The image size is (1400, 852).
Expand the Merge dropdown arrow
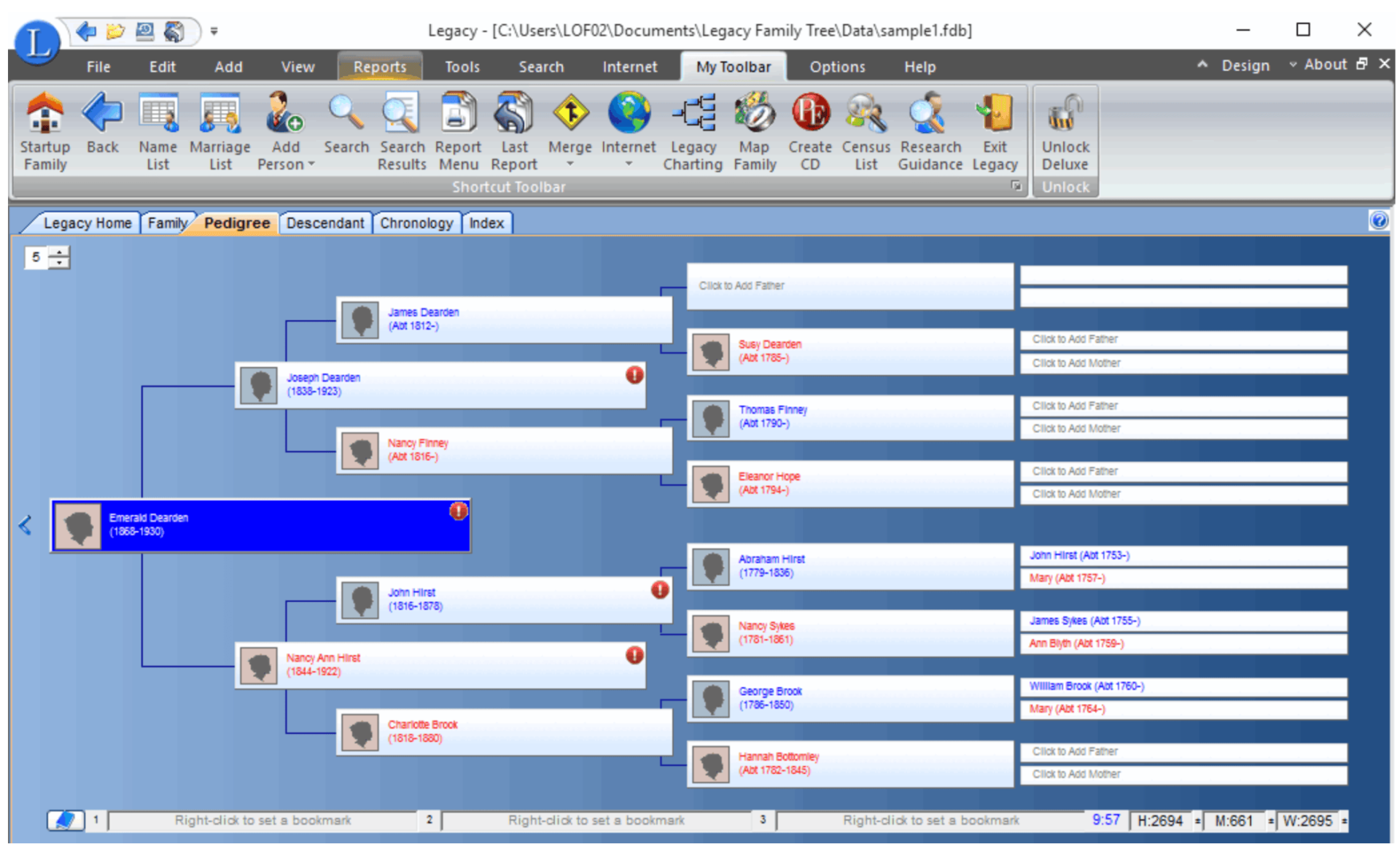[570, 163]
